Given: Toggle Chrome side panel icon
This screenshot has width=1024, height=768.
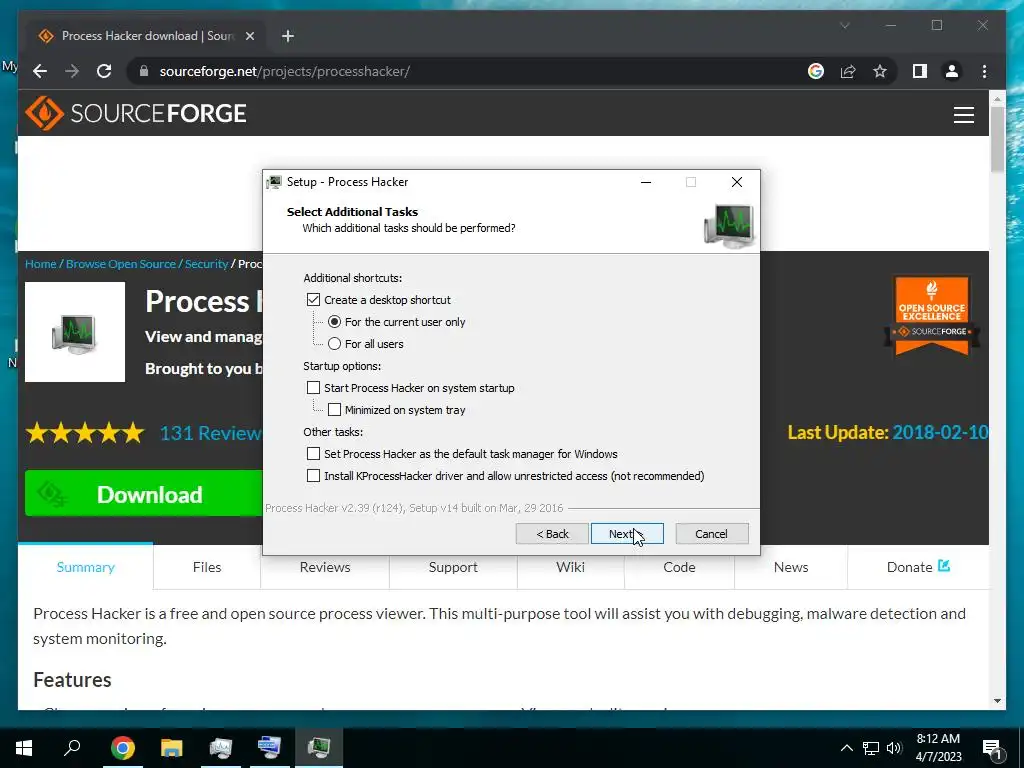Looking at the screenshot, I should click(920, 71).
